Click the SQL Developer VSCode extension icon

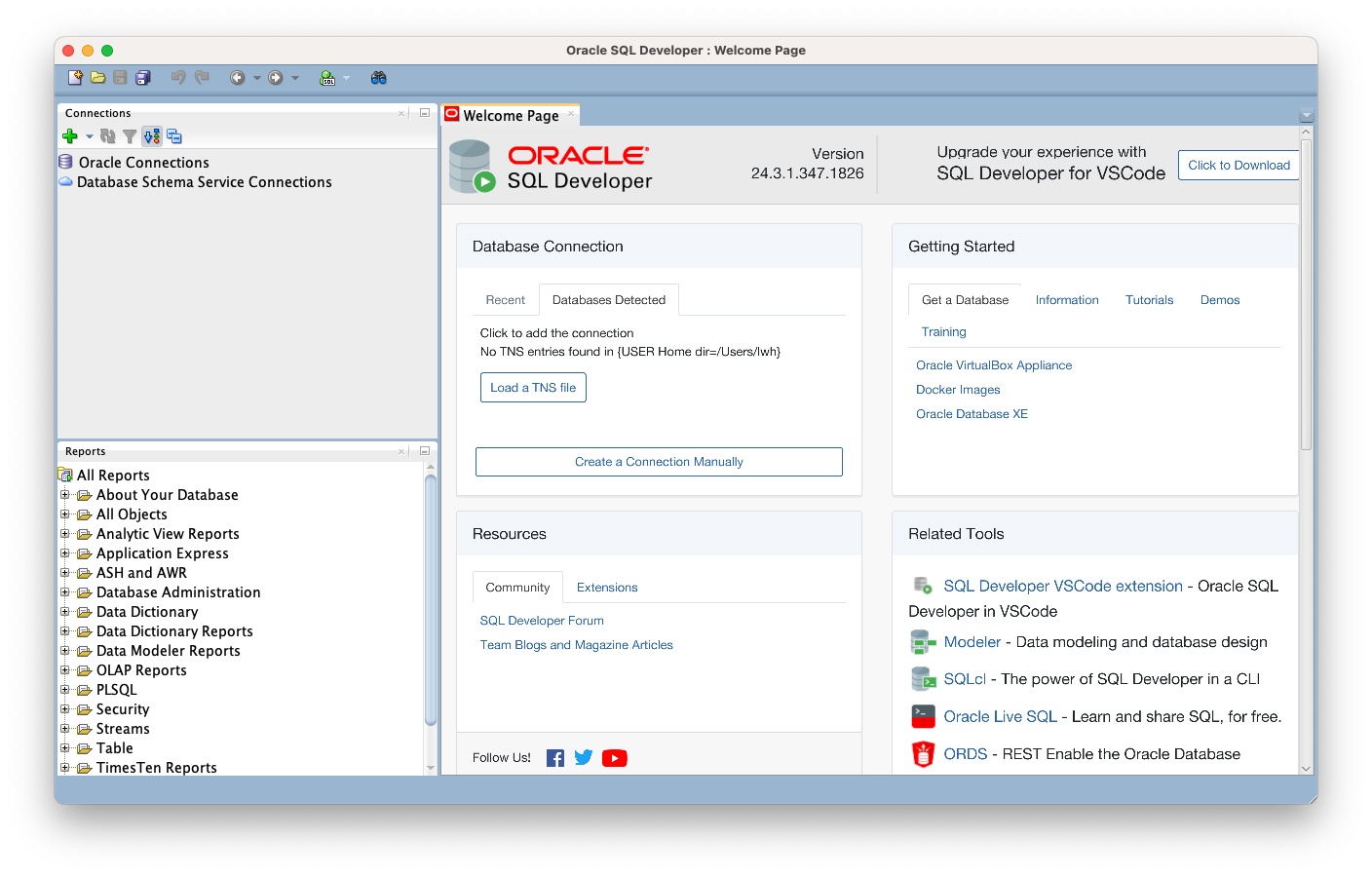pyautogui.click(x=922, y=585)
